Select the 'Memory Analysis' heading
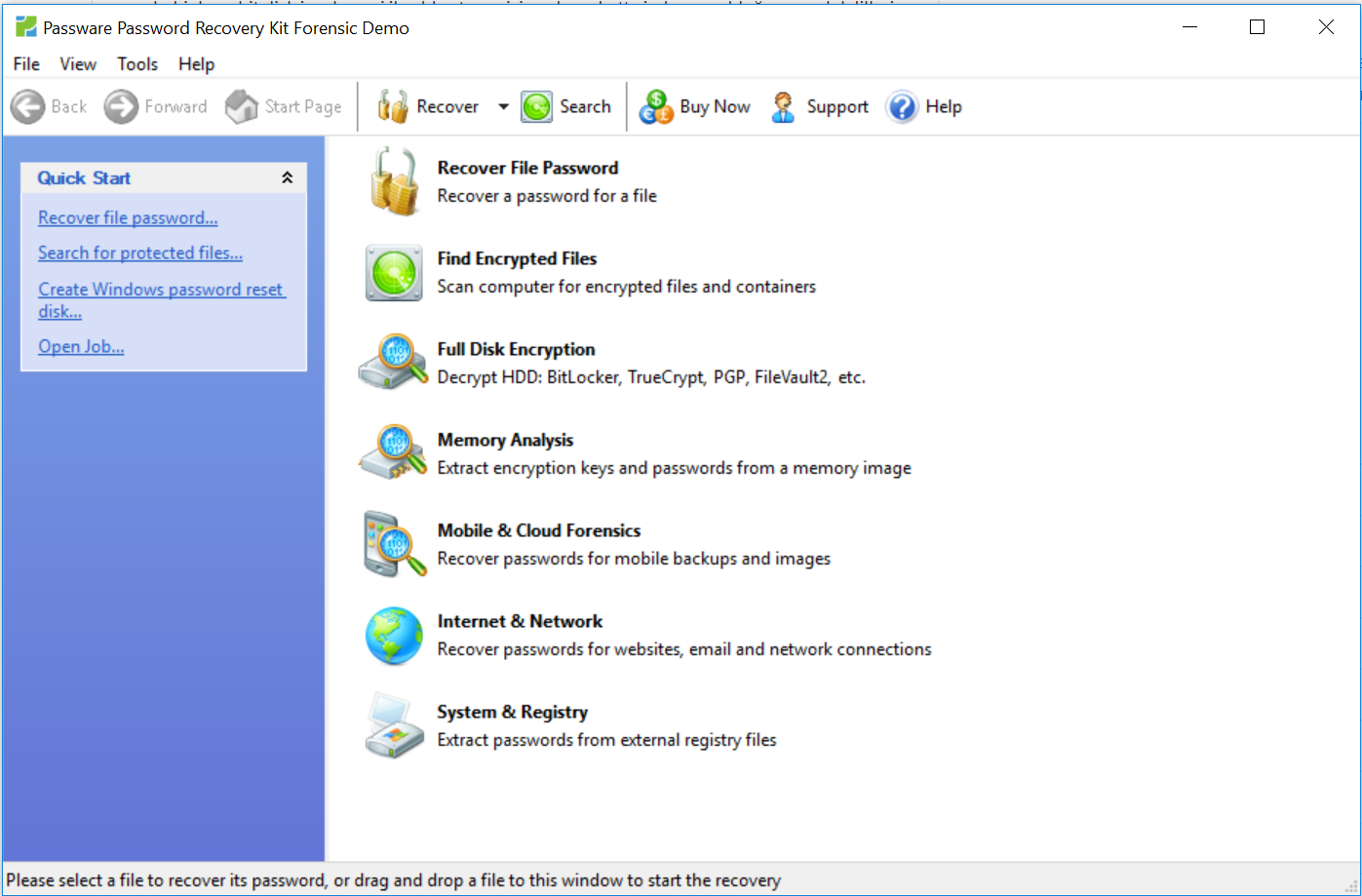The image size is (1362, 896). click(505, 440)
